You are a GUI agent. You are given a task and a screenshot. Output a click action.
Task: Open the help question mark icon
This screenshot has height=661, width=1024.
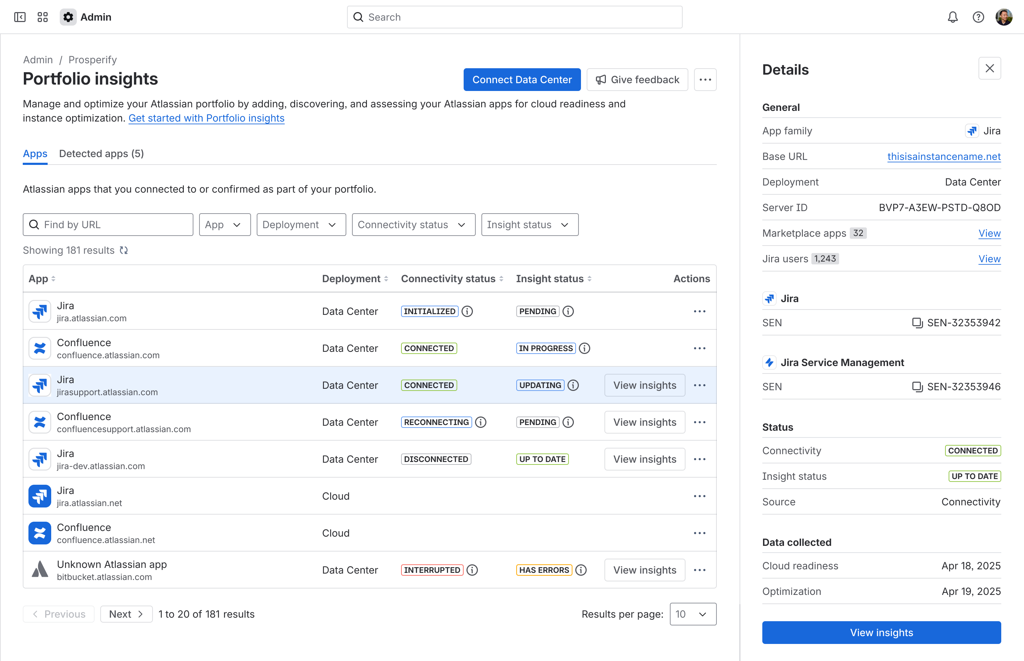click(x=978, y=17)
